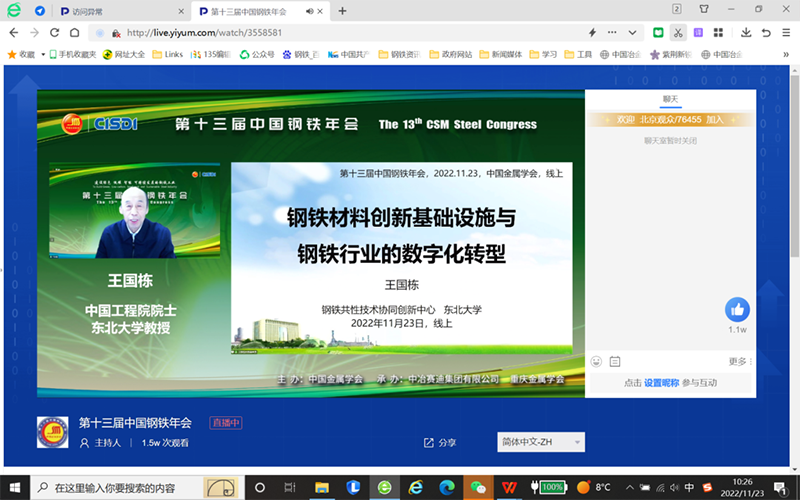
Task: Mute the audio on the active tab
Action: click(x=309, y=11)
